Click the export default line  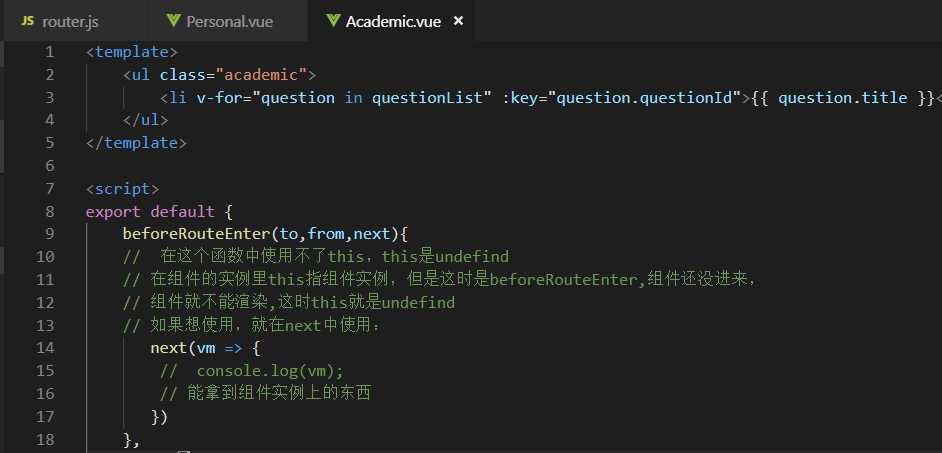click(x=159, y=211)
